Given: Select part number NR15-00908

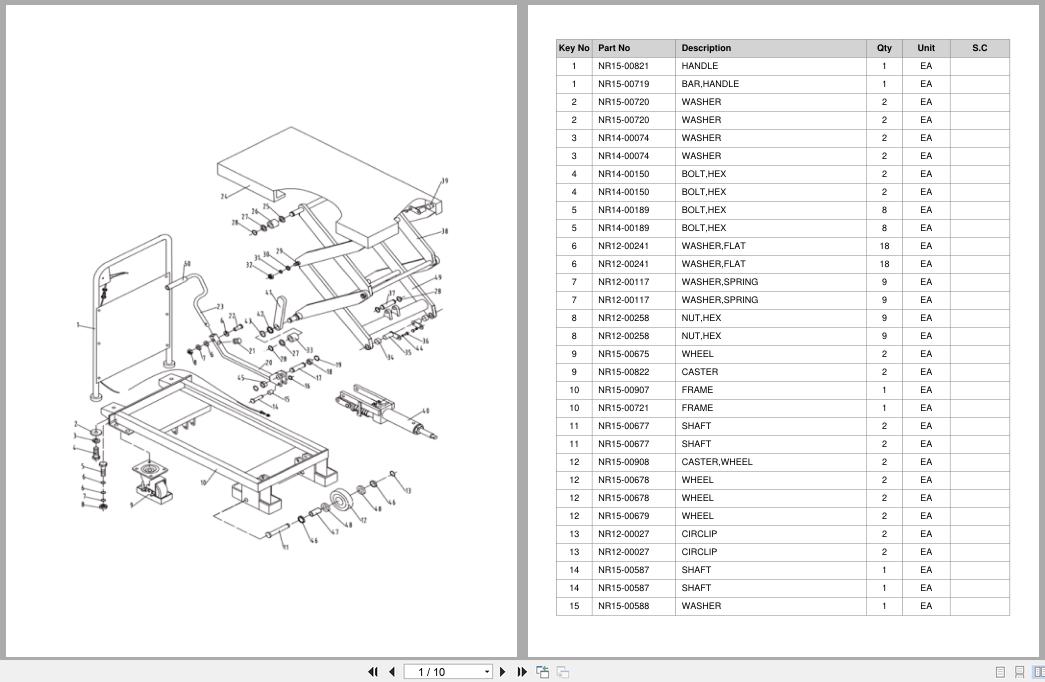Looking at the screenshot, I should (623, 462).
